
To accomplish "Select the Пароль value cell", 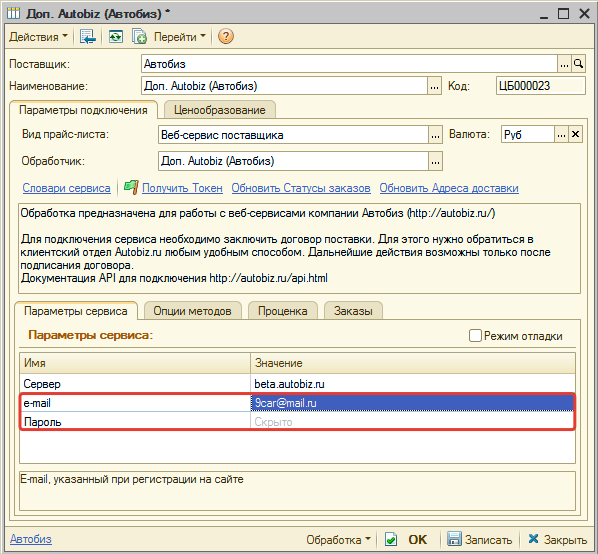I will (x=413, y=422).
